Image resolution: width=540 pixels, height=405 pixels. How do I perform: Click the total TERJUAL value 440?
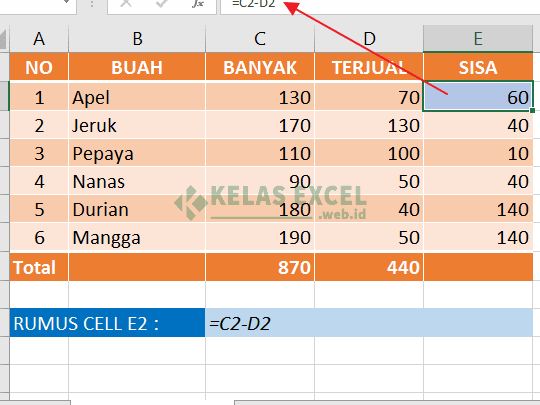click(369, 267)
